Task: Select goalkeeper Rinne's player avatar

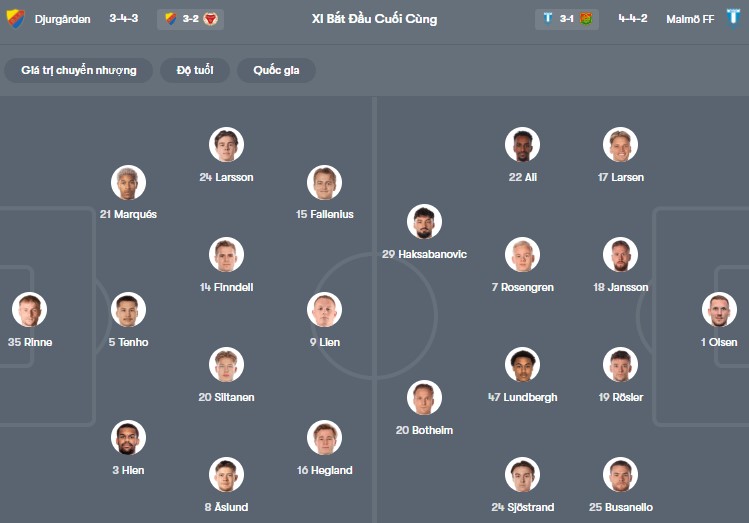Action: pyautogui.click(x=29, y=310)
